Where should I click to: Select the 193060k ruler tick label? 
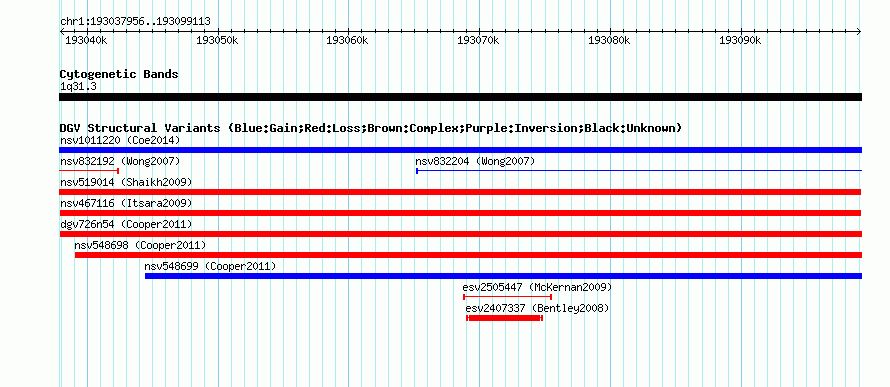(x=347, y=41)
